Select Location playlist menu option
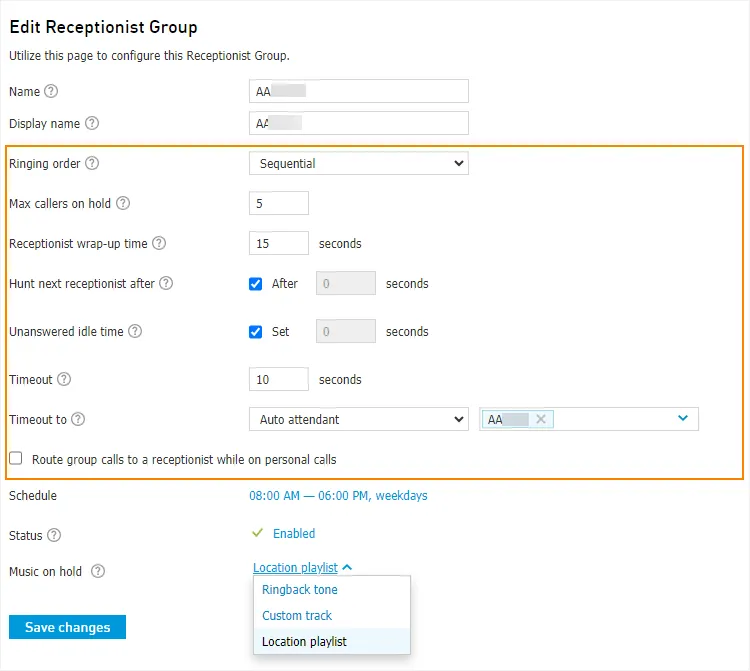750x671 pixels. click(332, 641)
